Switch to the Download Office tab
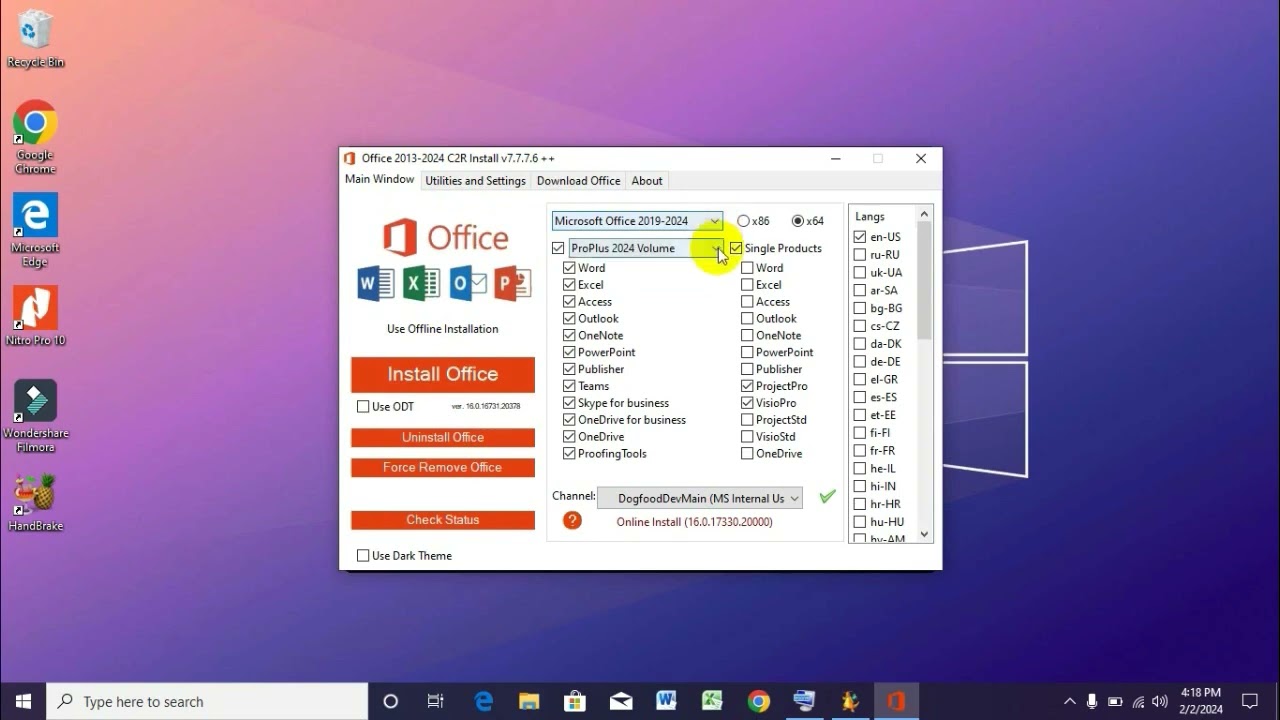The image size is (1280, 720). coord(578,181)
